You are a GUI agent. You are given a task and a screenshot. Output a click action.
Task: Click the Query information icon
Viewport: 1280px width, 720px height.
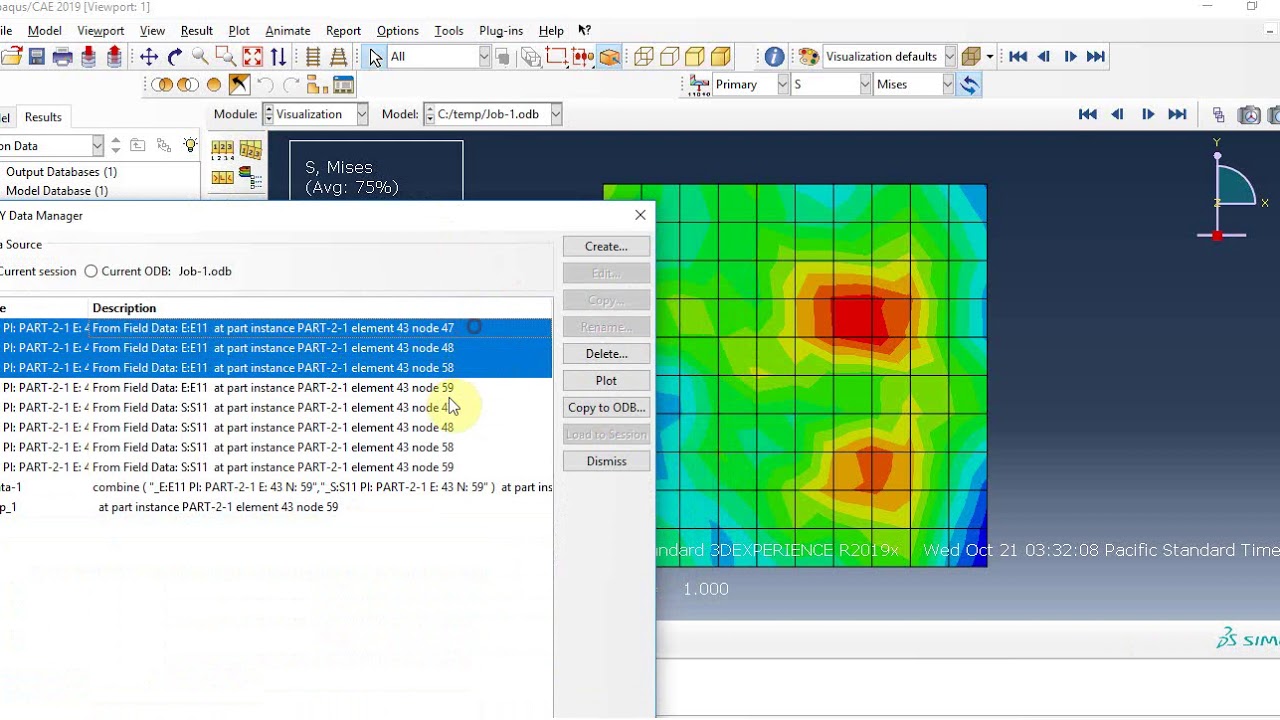pos(775,57)
